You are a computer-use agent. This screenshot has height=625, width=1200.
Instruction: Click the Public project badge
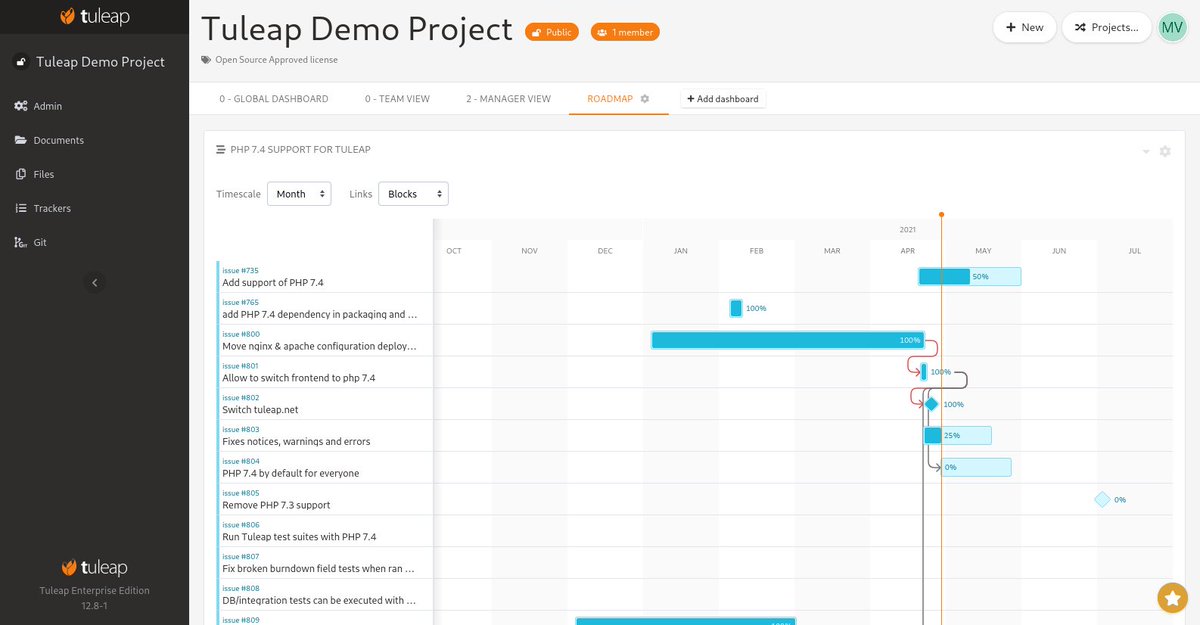coord(552,32)
